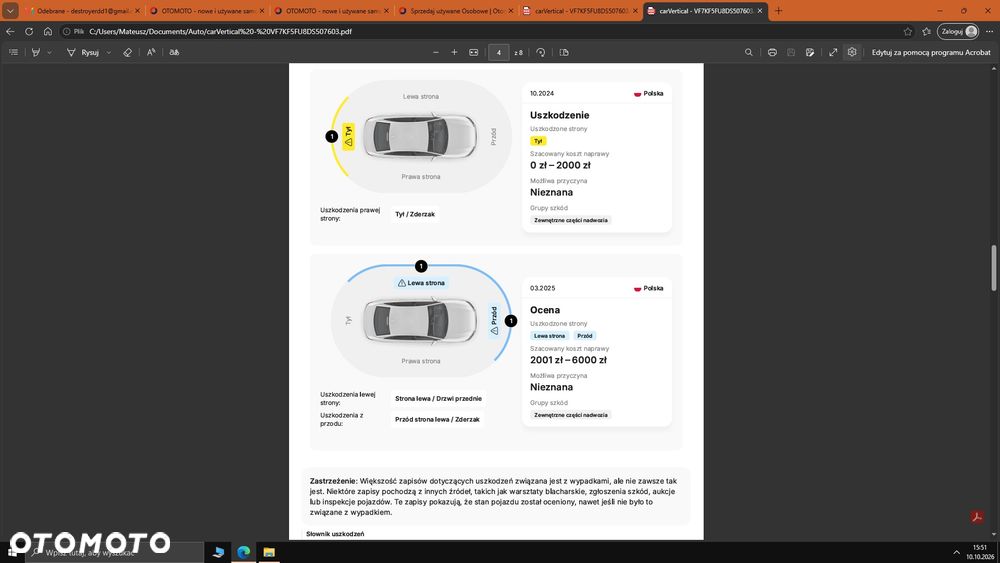Click the Przód strona lewa / Zderzak label
The image size is (1000, 563).
tap(437, 420)
